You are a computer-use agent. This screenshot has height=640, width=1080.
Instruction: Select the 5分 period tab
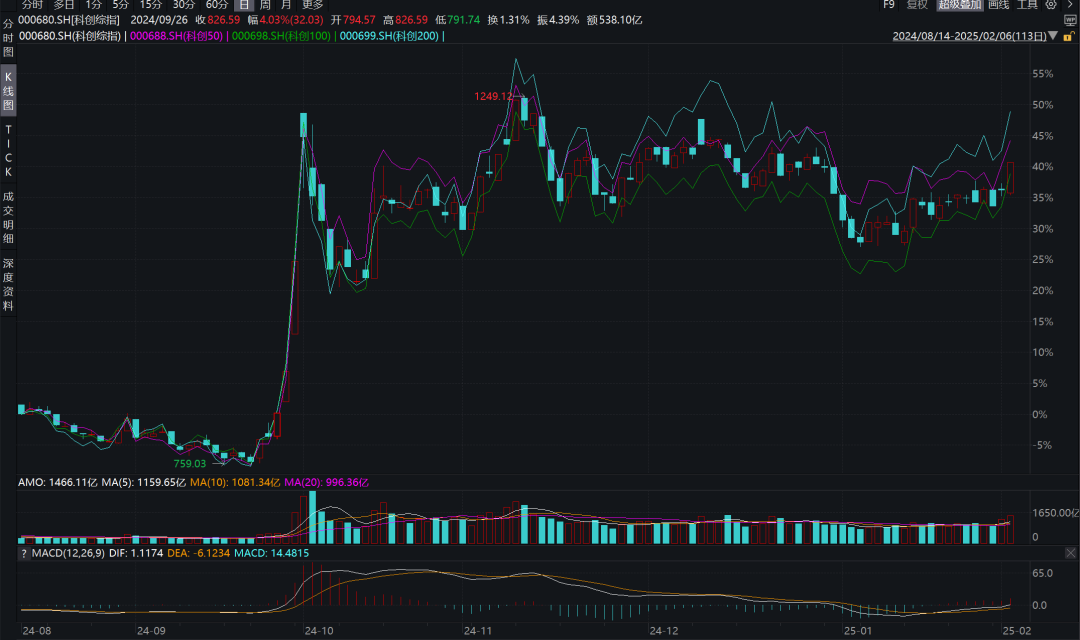pos(121,5)
